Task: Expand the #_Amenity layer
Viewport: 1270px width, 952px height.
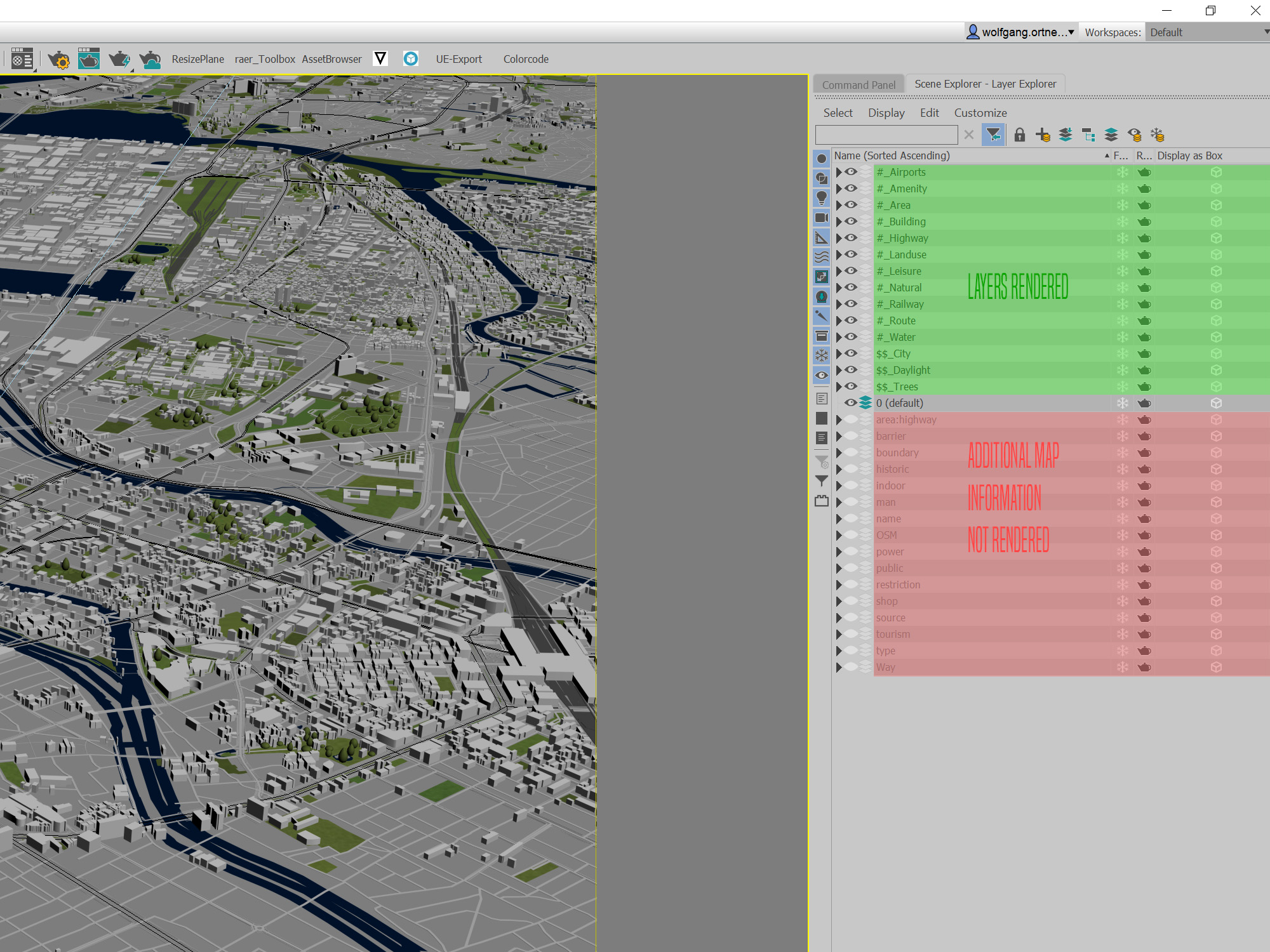Action: 839,188
